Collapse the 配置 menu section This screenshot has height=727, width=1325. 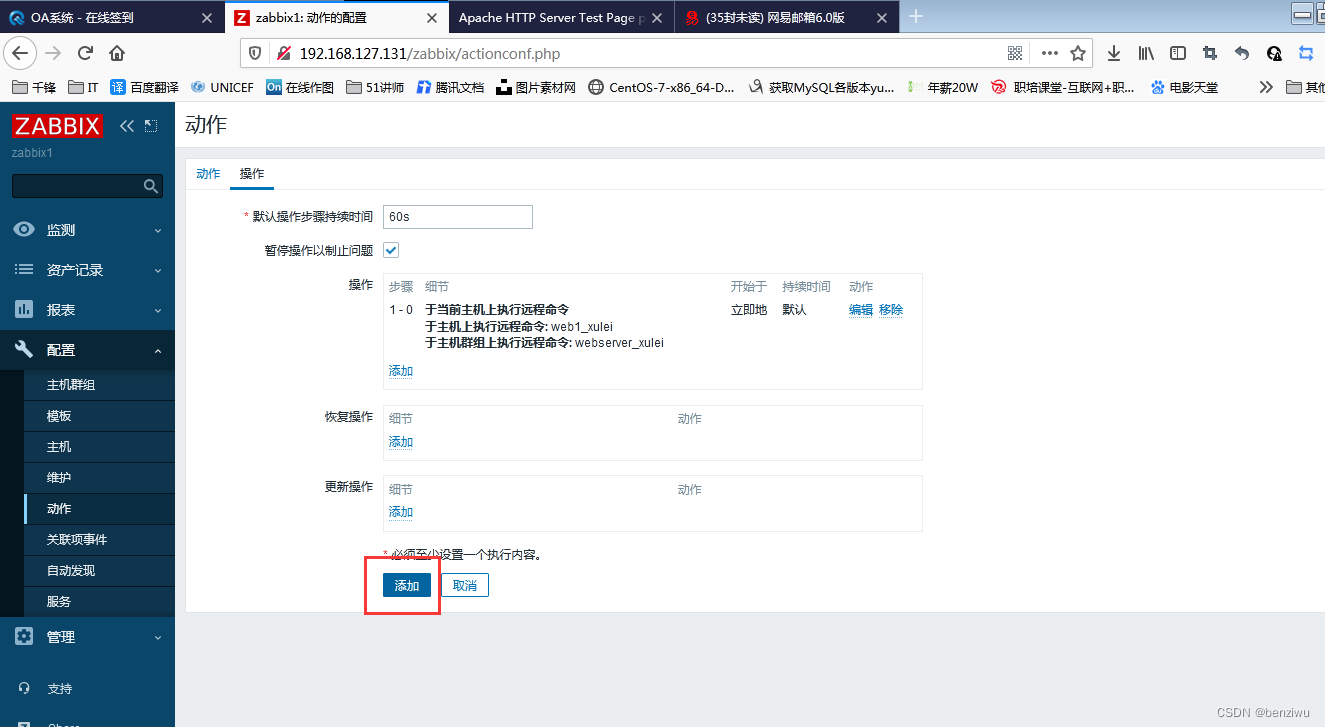click(87, 350)
